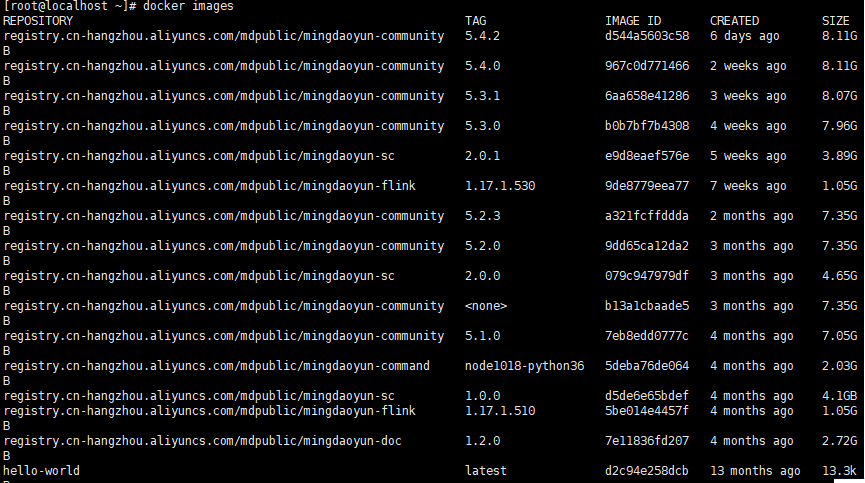The image size is (865, 483).
Task: Click the mingdaoyun-doc repository row
Action: point(202,441)
